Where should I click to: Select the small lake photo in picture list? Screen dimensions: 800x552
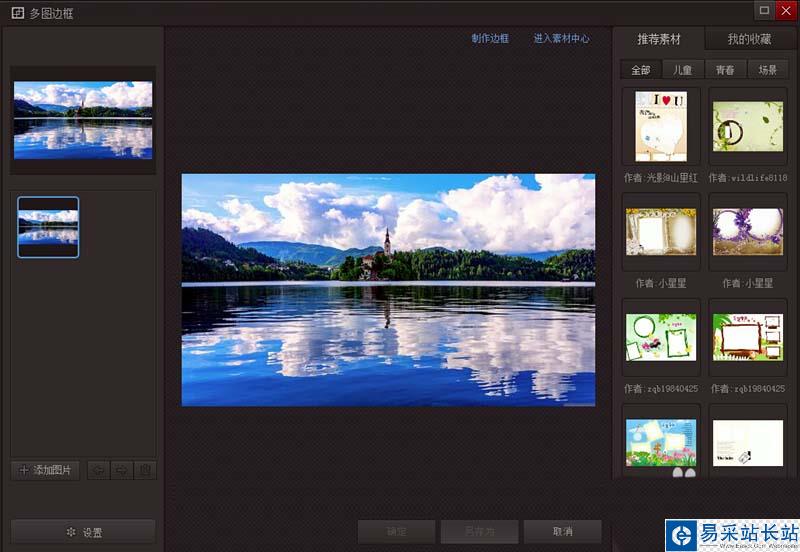pos(48,227)
